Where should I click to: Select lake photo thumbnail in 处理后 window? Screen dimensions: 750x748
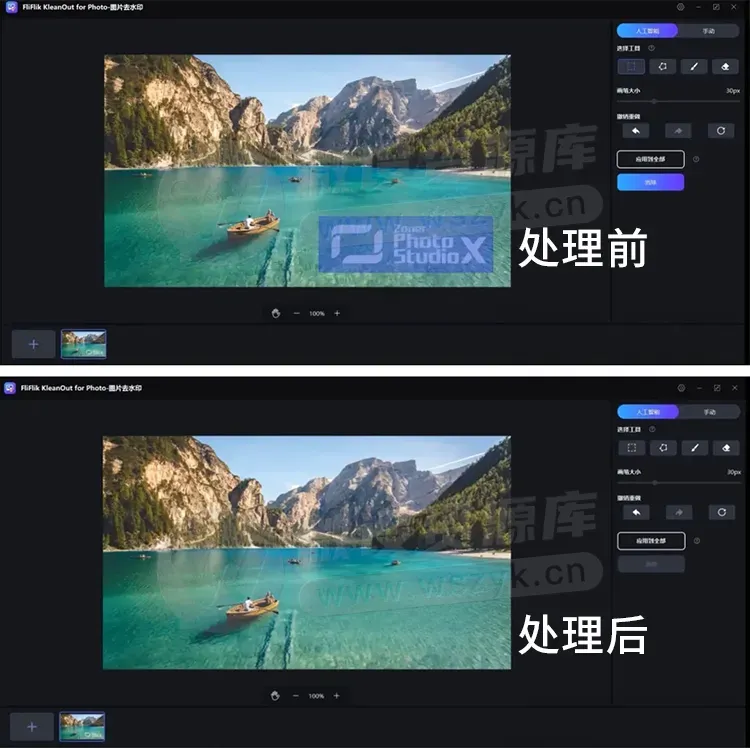point(82,726)
